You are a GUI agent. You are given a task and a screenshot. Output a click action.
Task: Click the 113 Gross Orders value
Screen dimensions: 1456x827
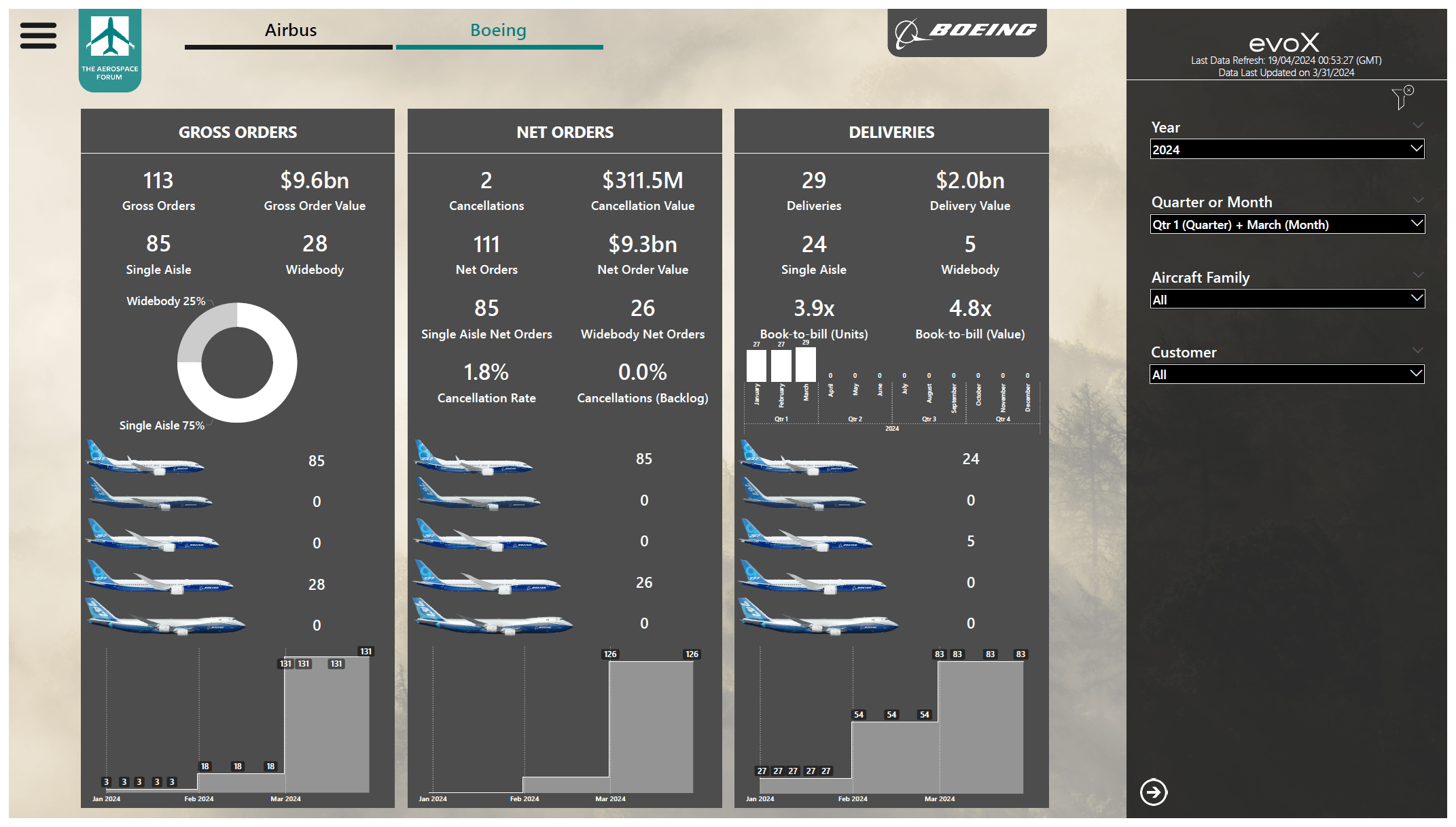click(158, 181)
